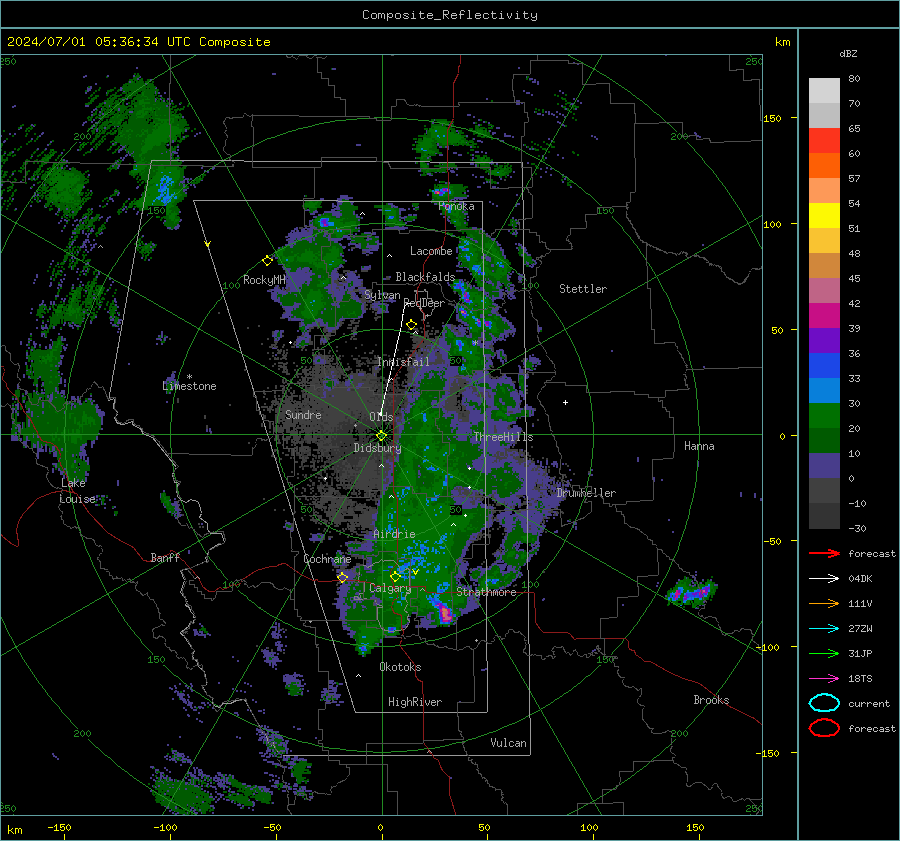Click the Blackfalds city label
Screen dimensions: 900x841
tap(425, 277)
